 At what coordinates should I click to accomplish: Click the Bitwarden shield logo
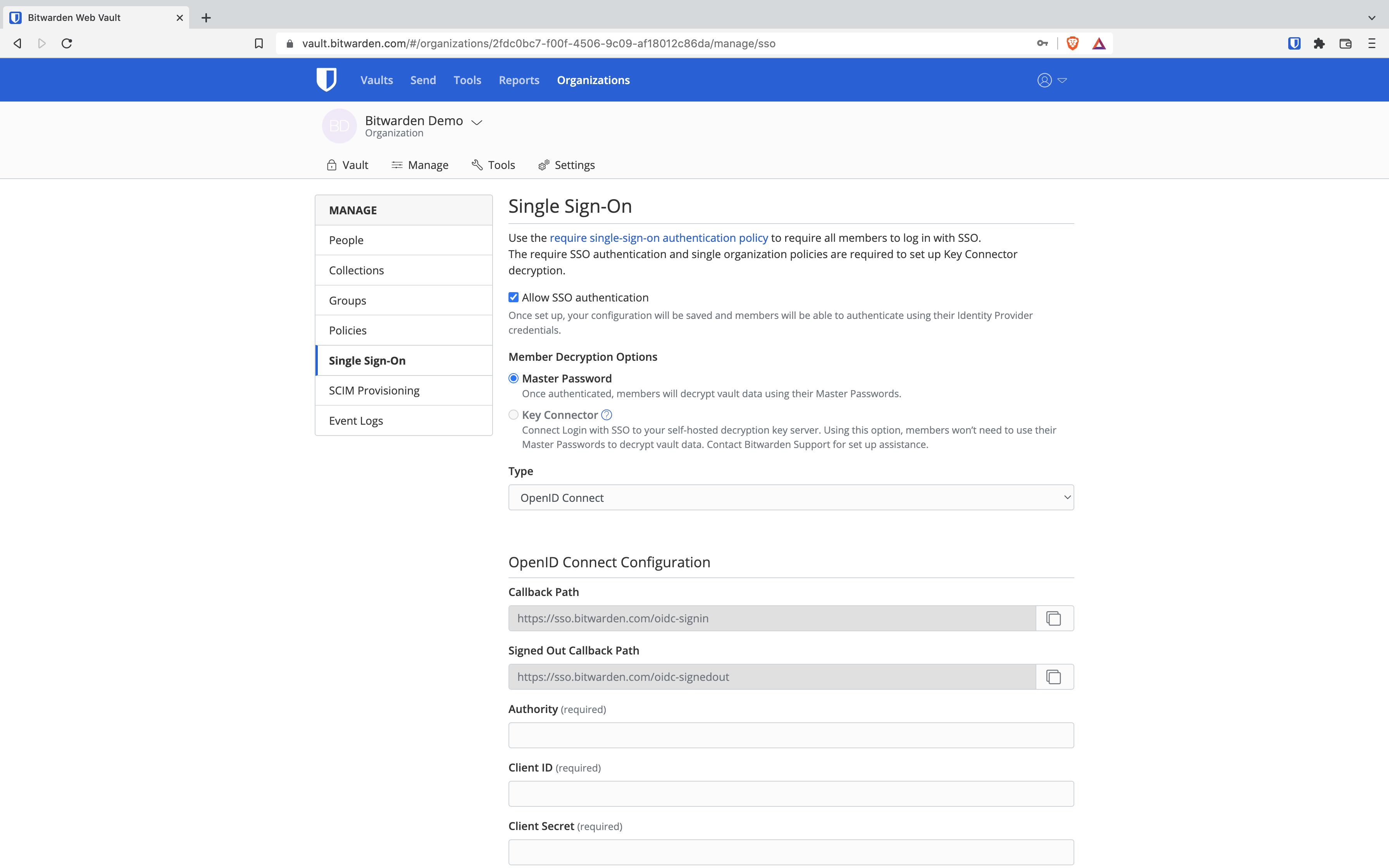coord(326,80)
